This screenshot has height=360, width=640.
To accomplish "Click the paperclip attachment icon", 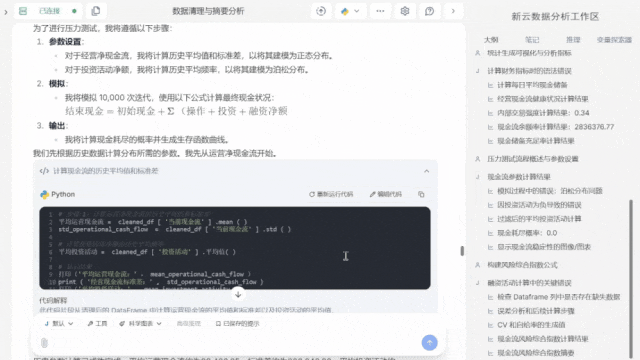I will pyautogui.click(x=44, y=343).
